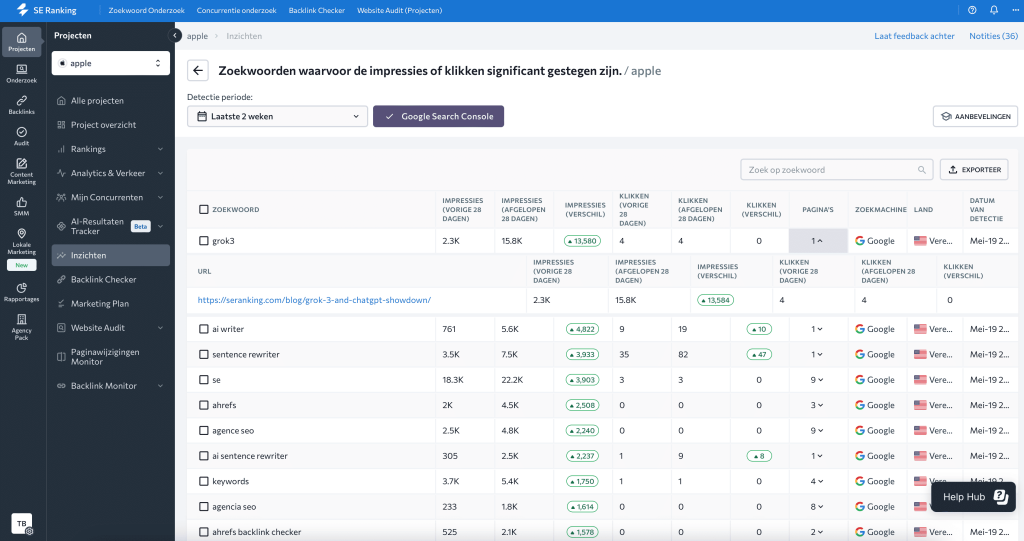Check the agence seo row checkbox

[204, 431]
